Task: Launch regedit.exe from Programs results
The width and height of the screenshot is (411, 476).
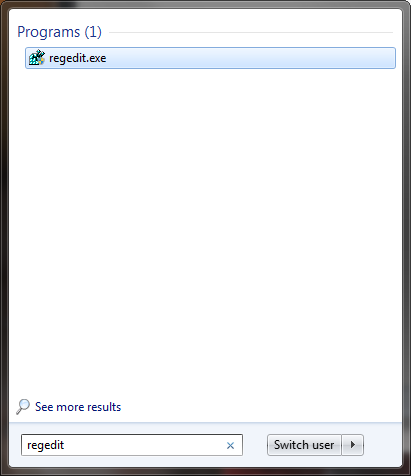Action: (x=210, y=58)
